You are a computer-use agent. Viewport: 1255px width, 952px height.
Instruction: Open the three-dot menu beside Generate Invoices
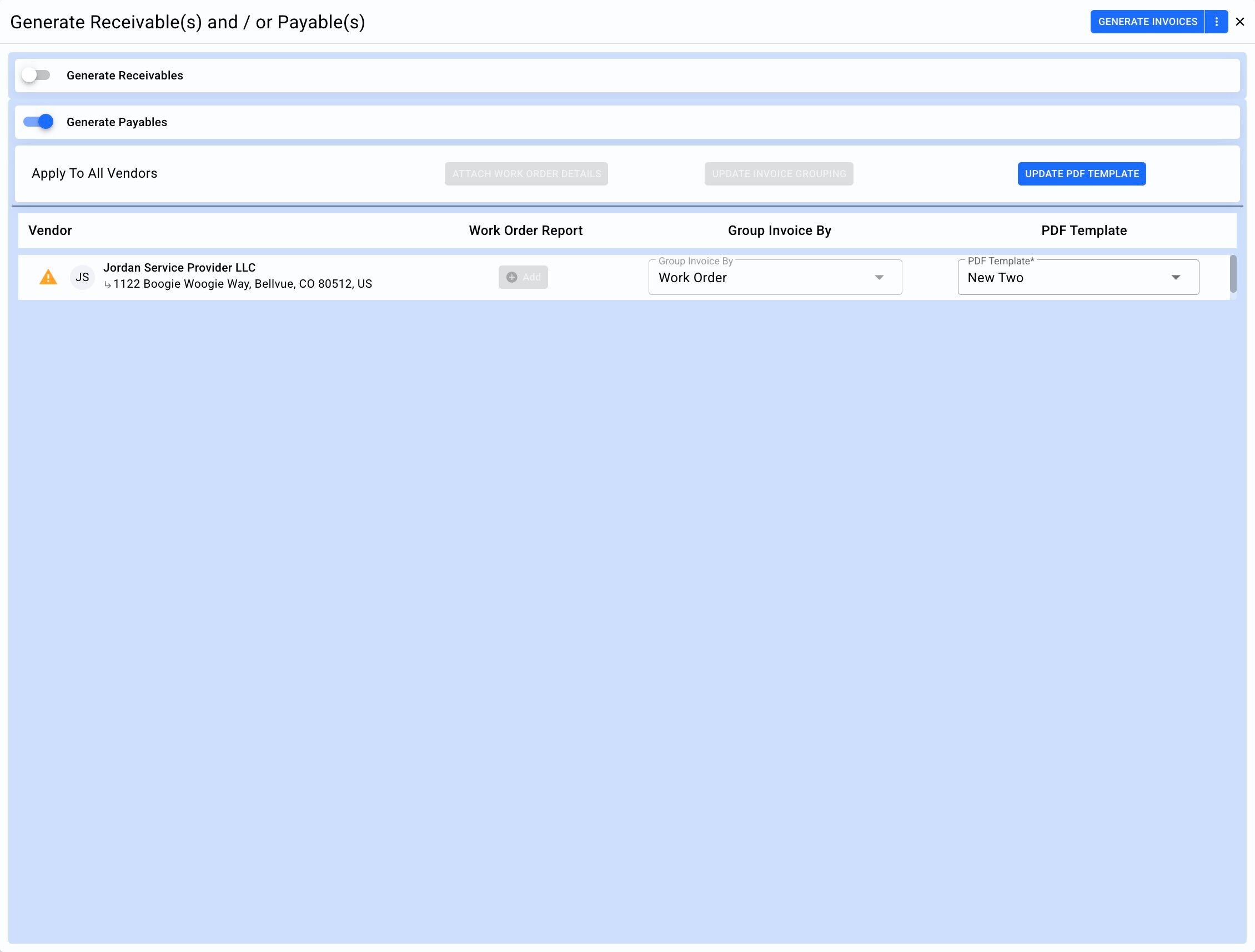click(1217, 22)
